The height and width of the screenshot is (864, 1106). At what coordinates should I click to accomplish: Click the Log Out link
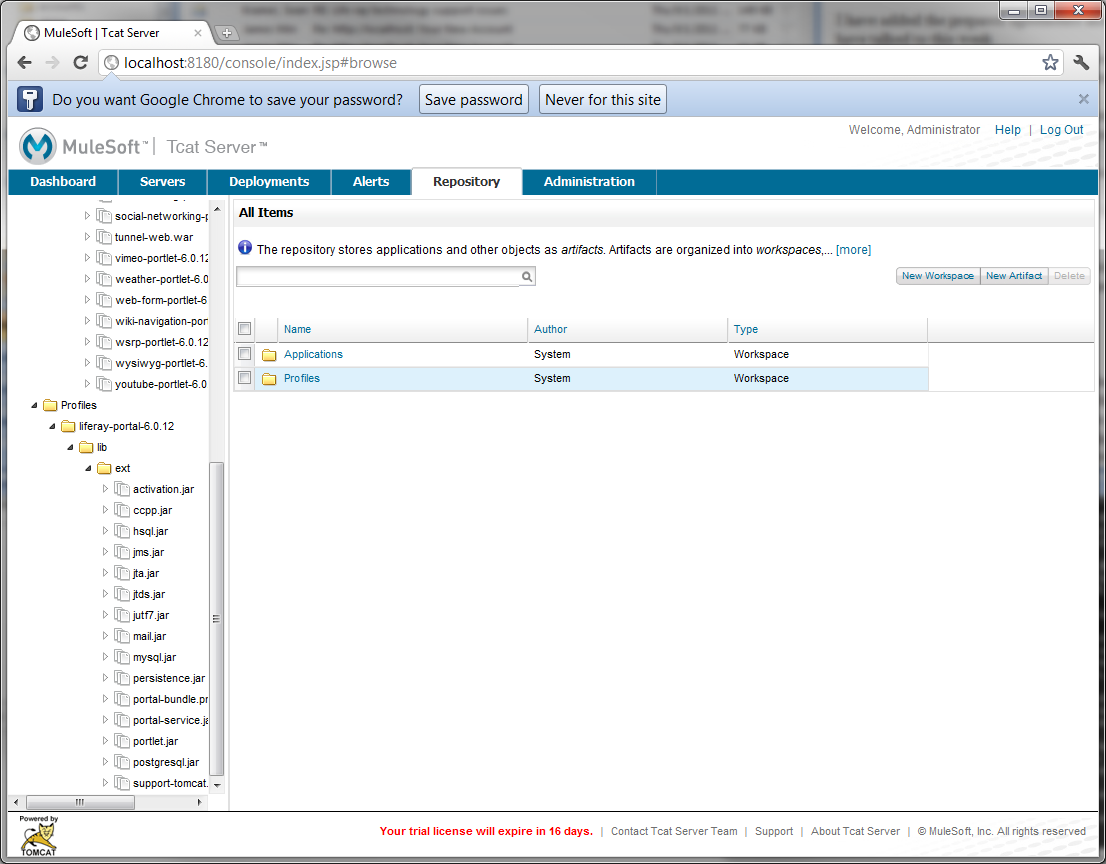pyautogui.click(x=1062, y=130)
